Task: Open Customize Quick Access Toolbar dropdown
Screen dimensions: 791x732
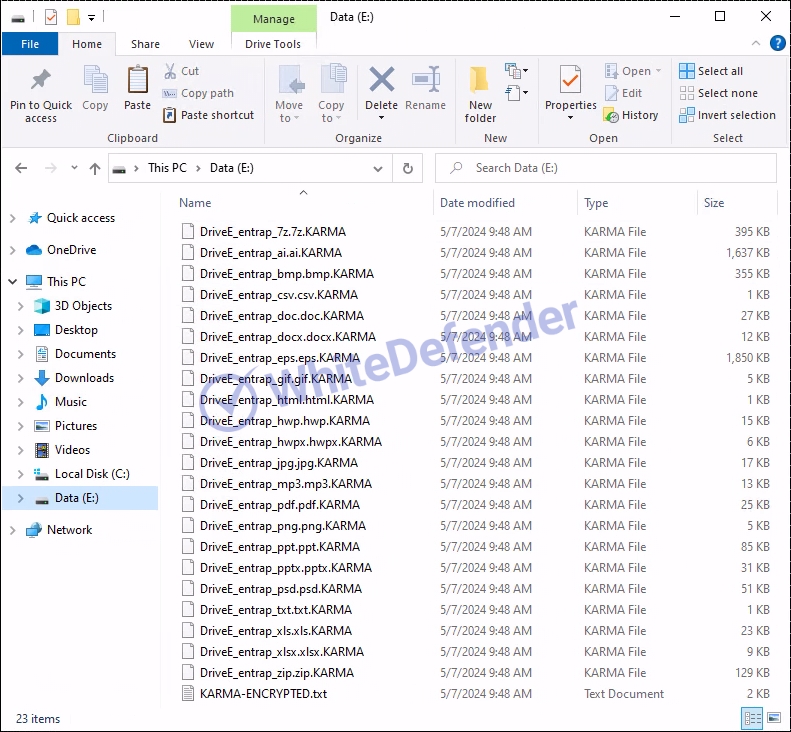Action: [91, 18]
